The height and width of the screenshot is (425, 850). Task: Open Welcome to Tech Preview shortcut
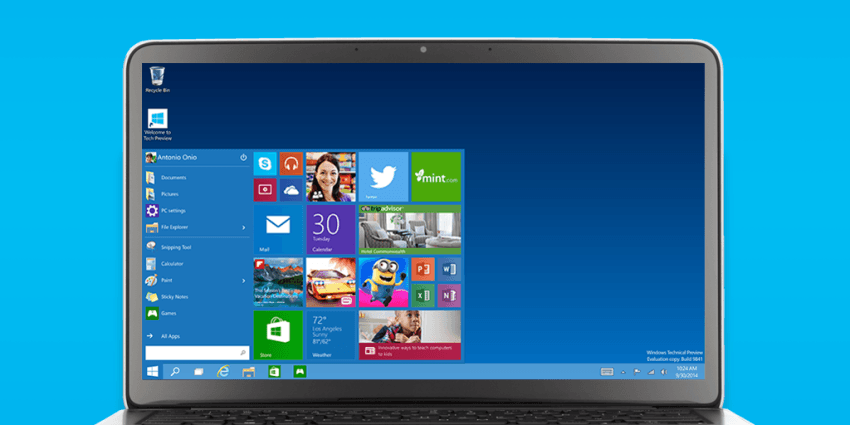(x=157, y=125)
